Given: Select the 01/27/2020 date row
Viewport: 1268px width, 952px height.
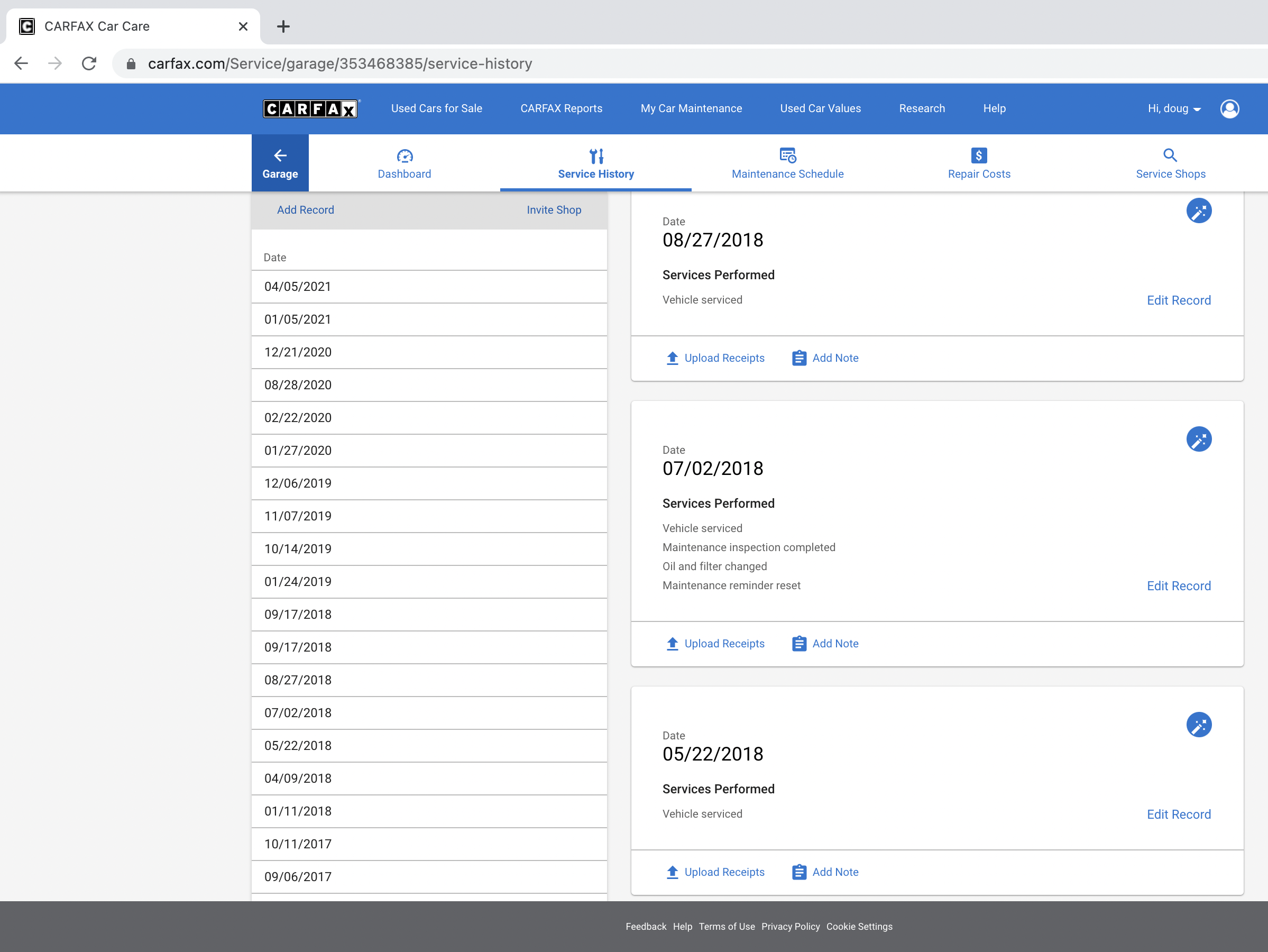Looking at the screenshot, I should coord(429,450).
